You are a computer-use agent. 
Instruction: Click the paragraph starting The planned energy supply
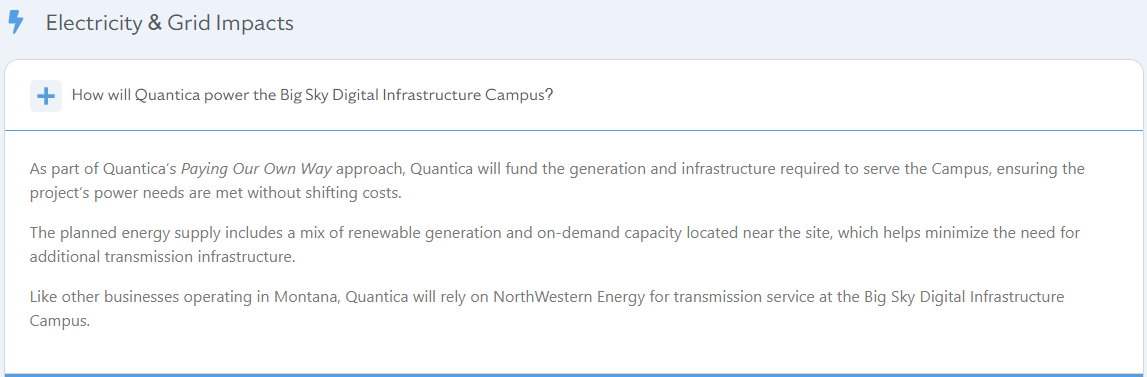click(x=555, y=245)
